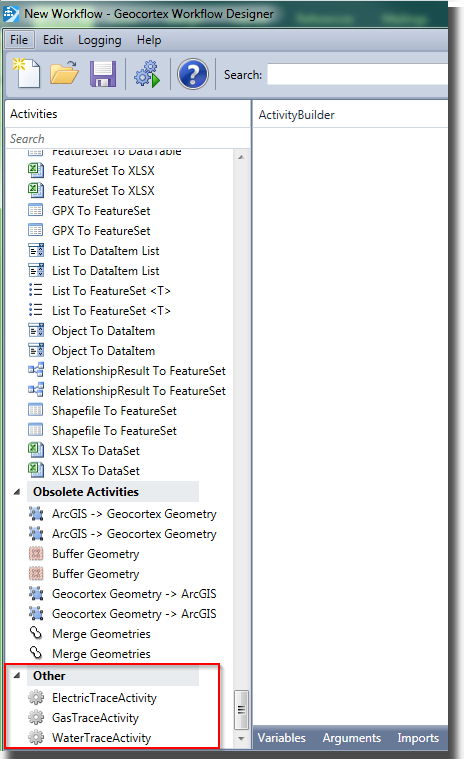The height and width of the screenshot is (766, 464).
Task: Open a workflow via folder icon
Action: click(64, 73)
